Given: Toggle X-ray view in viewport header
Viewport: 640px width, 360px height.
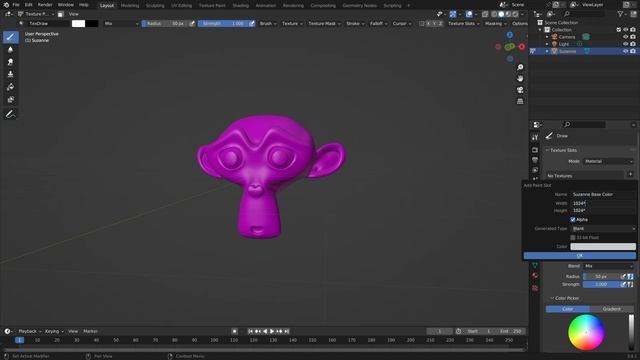Looking at the screenshot, I should tap(485, 14).
